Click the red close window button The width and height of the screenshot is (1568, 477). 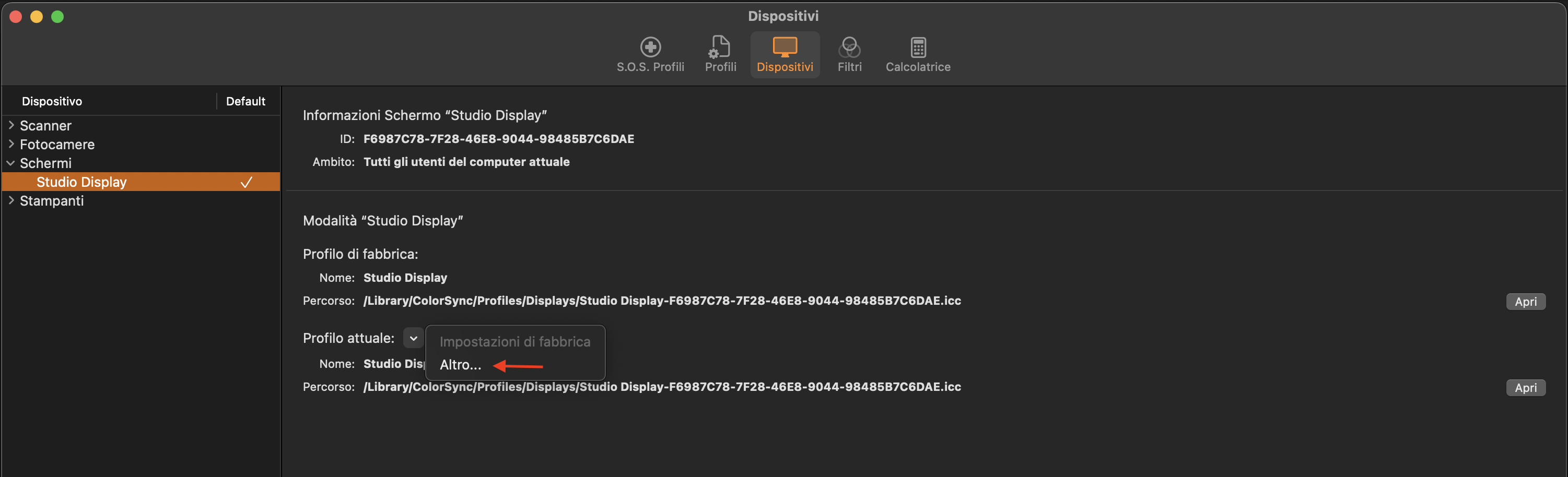(16, 16)
